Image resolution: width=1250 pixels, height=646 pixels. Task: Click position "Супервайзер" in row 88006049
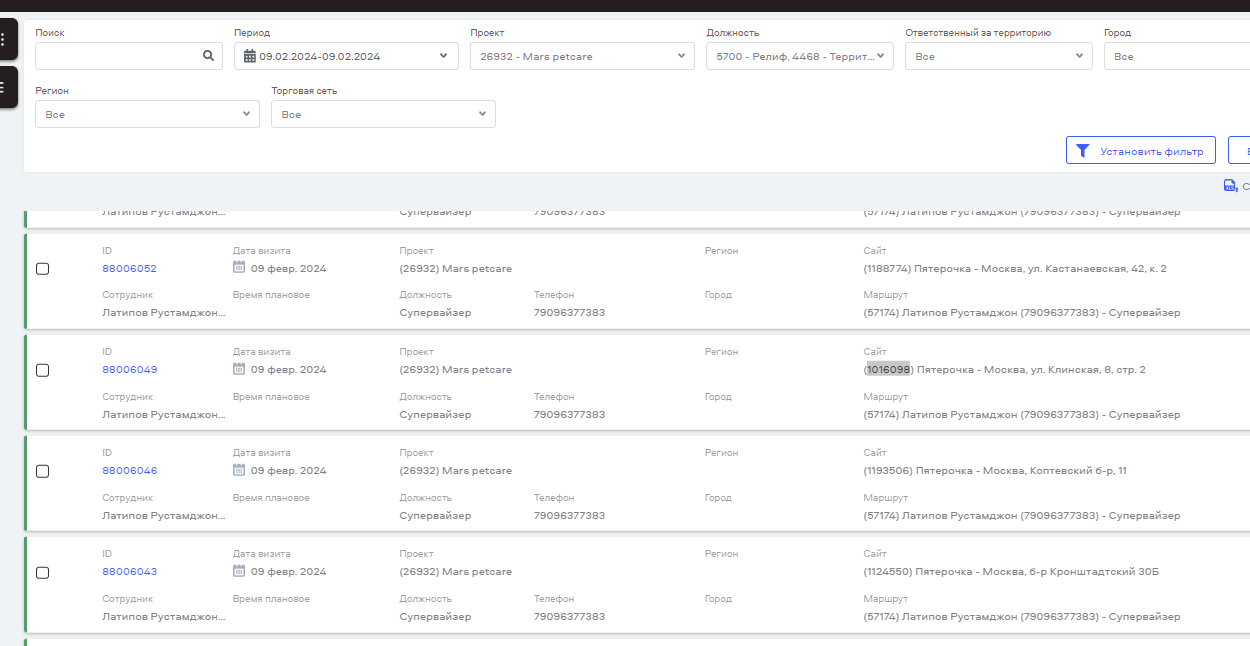435,414
